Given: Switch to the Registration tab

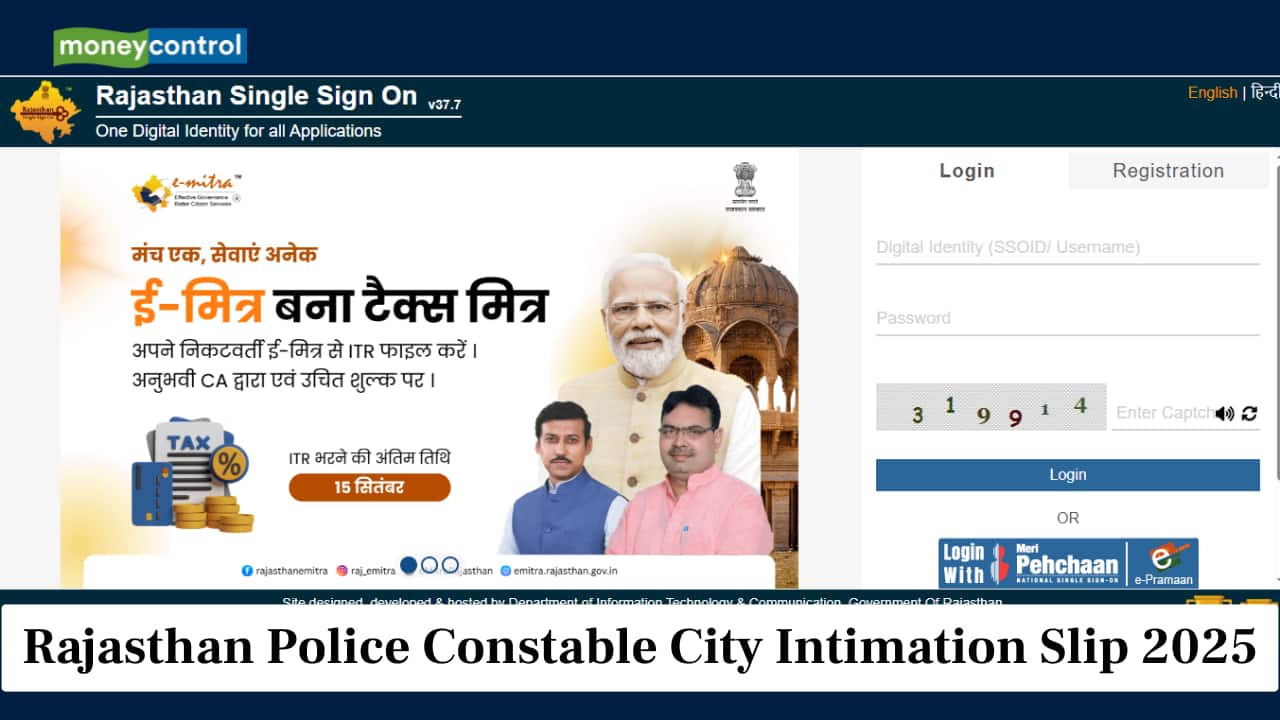Looking at the screenshot, I should tap(1168, 171).
